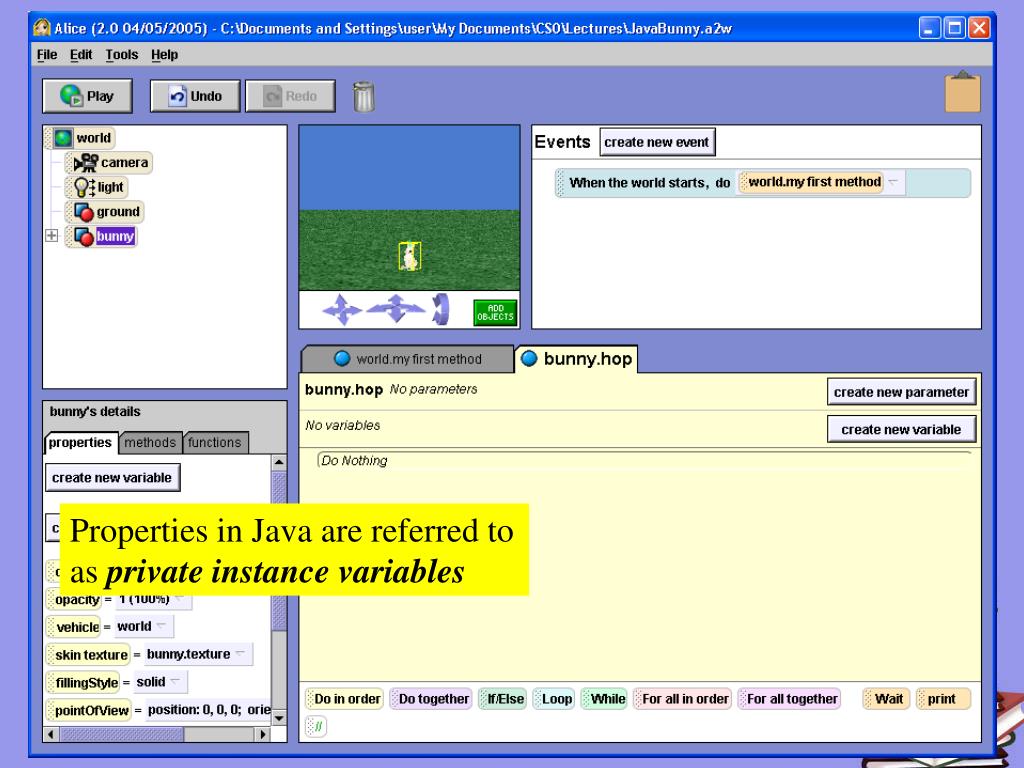Click the green ADD OBJECTS button
Image resolution: width=1024 pixels, height=768 pixels.
coord(494,312)
